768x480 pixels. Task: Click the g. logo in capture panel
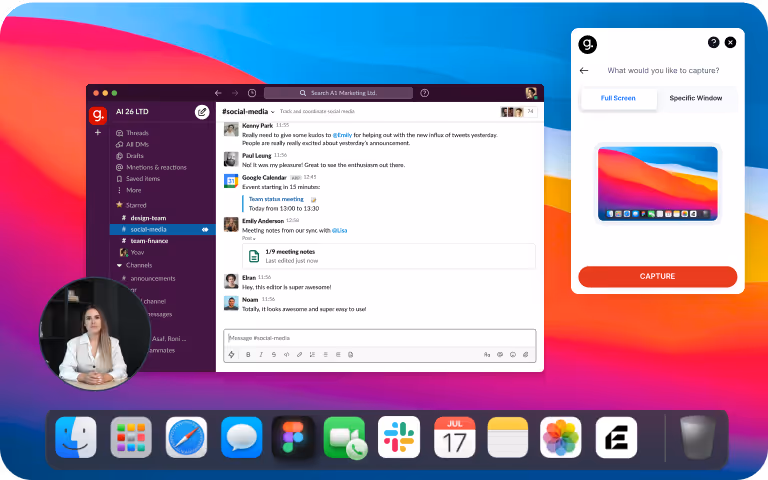tap(588, 45)
